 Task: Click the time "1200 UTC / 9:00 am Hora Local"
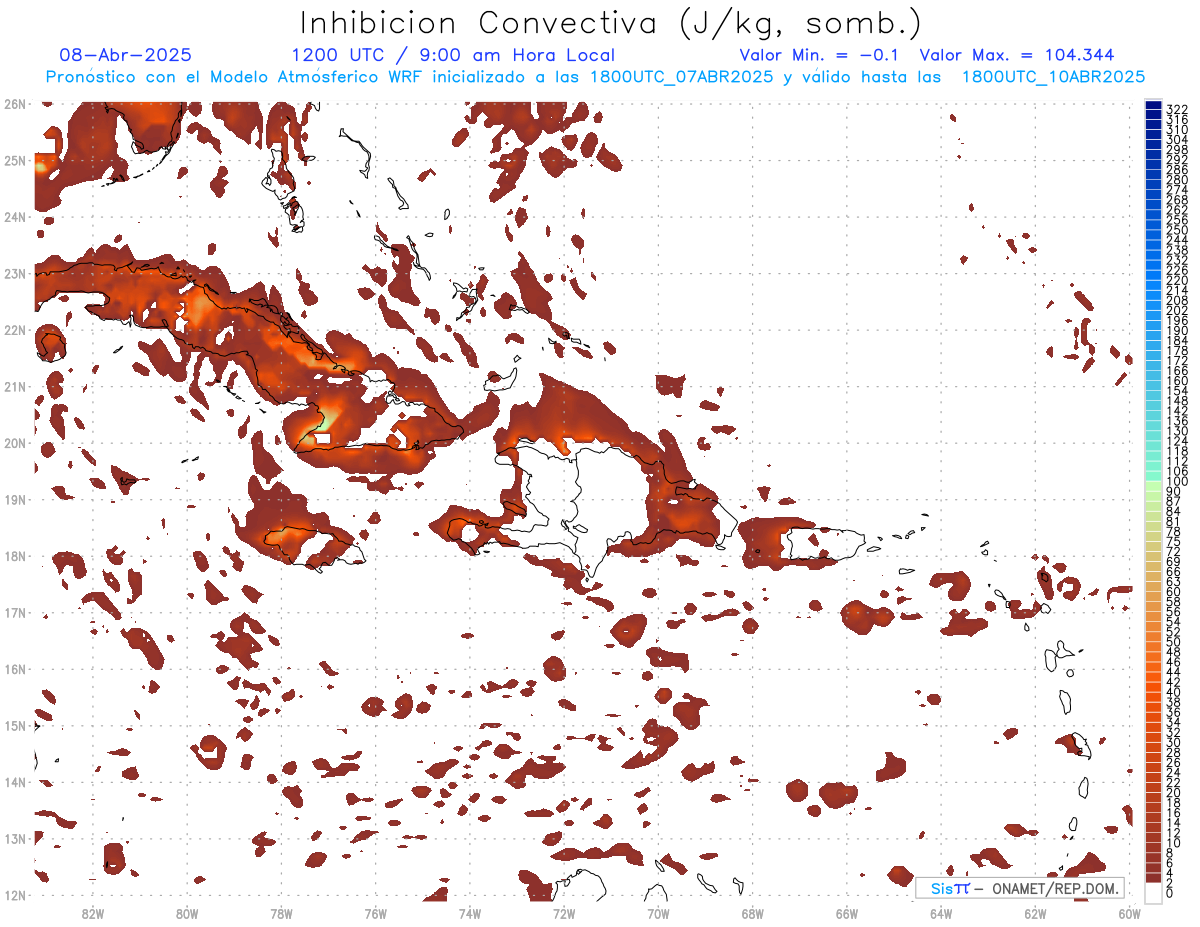453,55
